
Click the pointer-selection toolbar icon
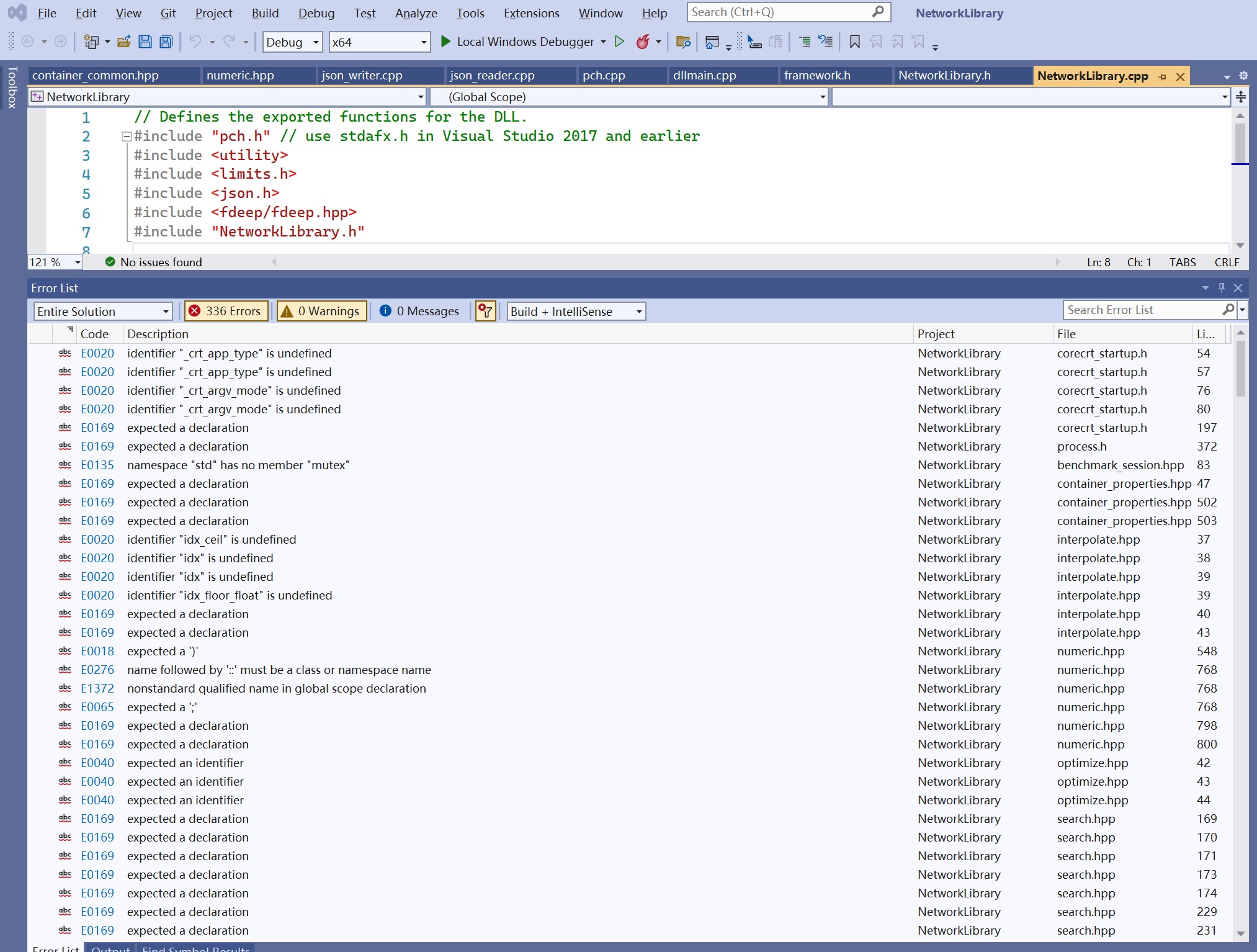(754, 42)
